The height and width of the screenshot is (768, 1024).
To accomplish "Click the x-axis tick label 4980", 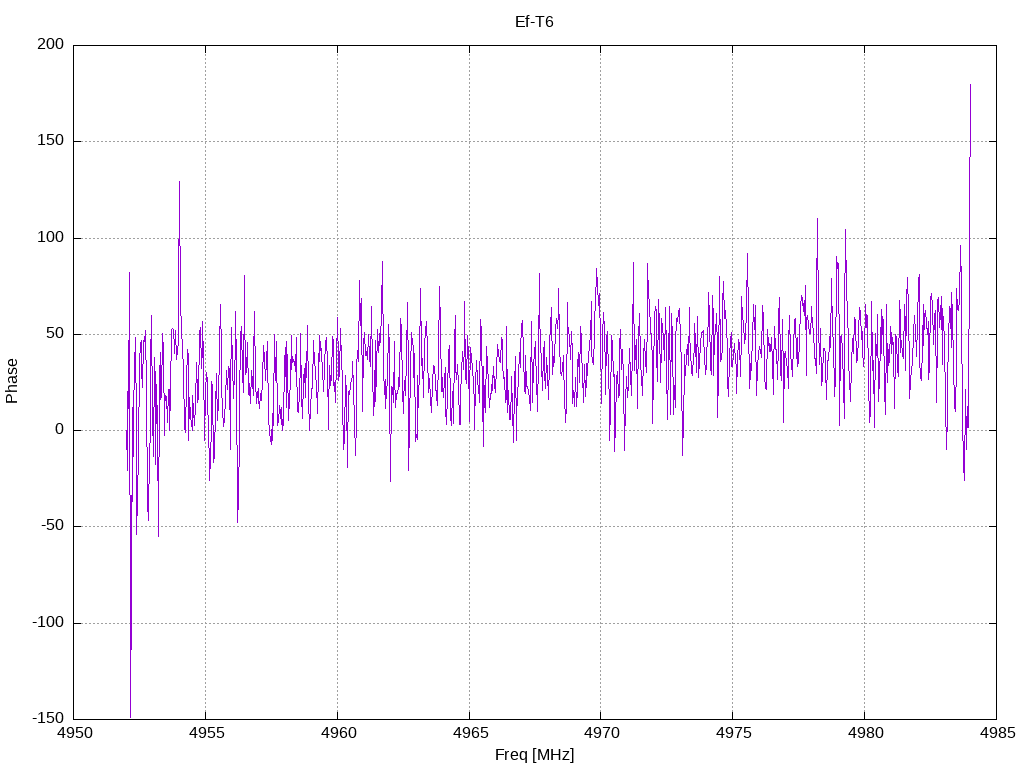I will pyautogui.click(x=865, y=733).
